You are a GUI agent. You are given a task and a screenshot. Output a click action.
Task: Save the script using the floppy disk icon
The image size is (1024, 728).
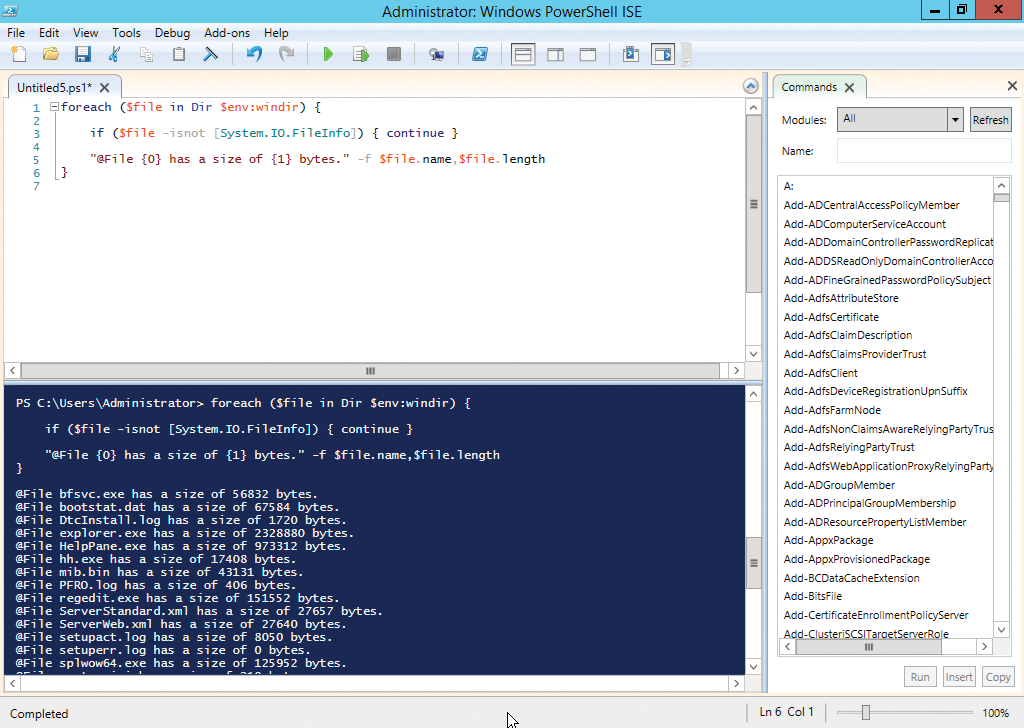click(82, 54)
